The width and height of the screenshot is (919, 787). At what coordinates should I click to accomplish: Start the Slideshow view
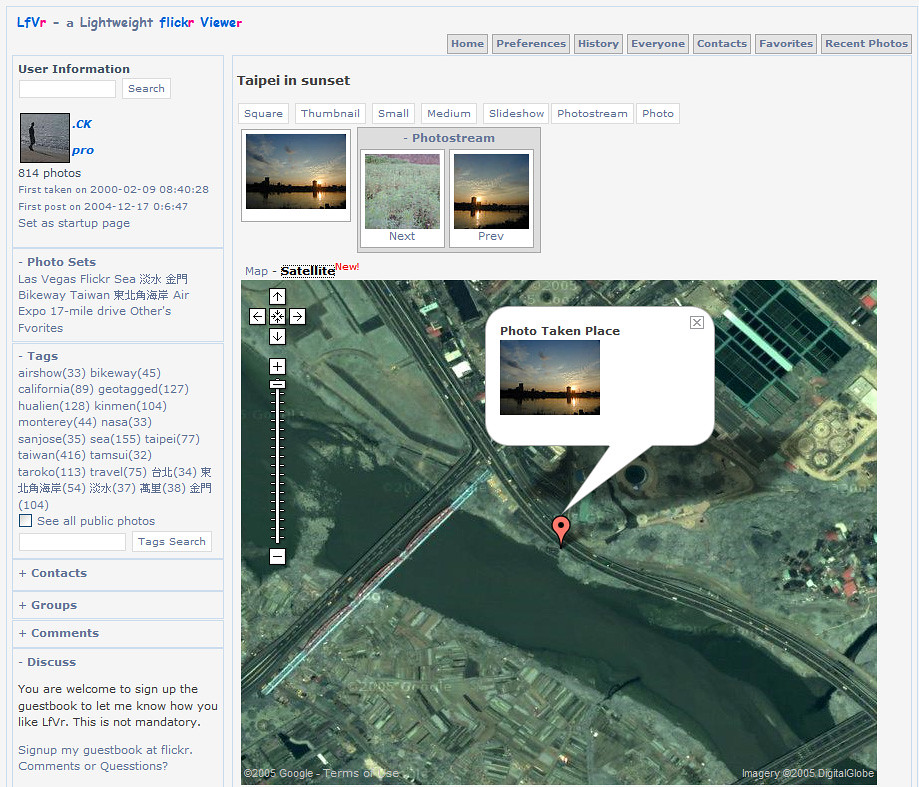pyautogui.click(x=516, y=113)
